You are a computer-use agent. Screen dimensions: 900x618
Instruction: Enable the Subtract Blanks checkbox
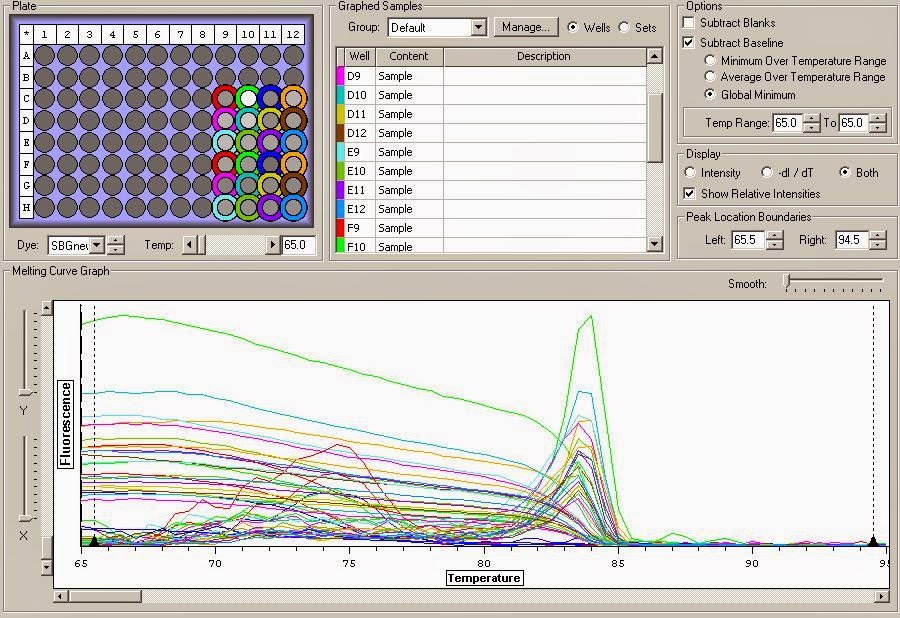click(688, 23)
